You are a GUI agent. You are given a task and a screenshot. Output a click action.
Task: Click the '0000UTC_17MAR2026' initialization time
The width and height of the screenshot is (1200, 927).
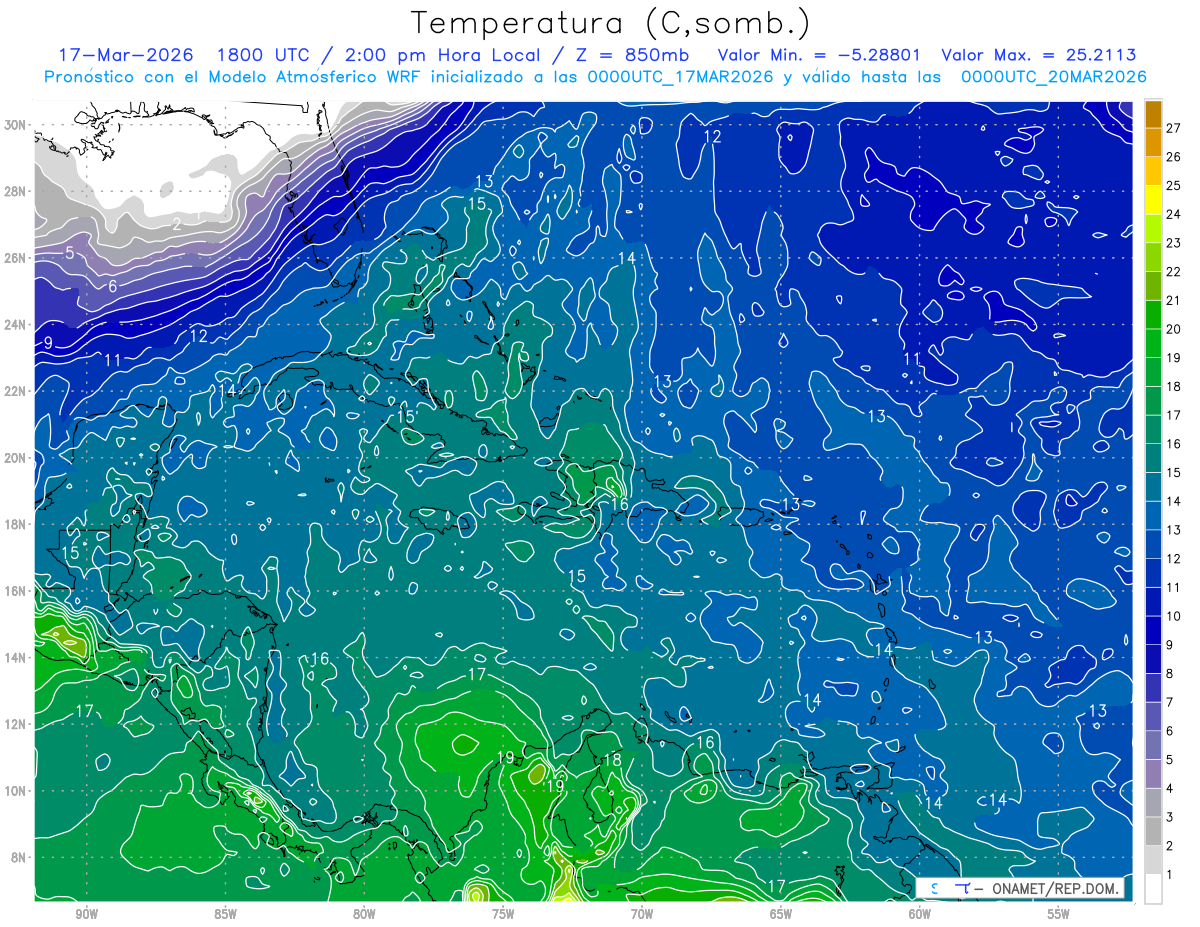(680, 77)
